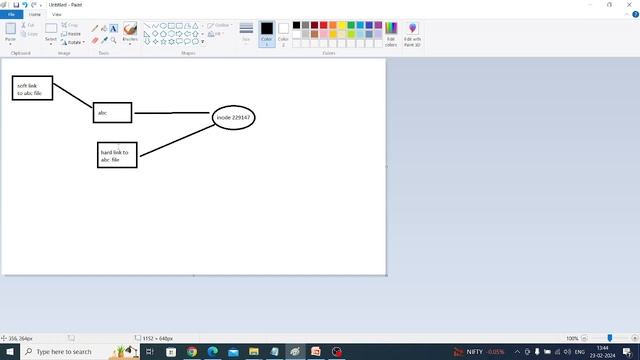Open Google Chrome from the taskbar

coord(192,351)
